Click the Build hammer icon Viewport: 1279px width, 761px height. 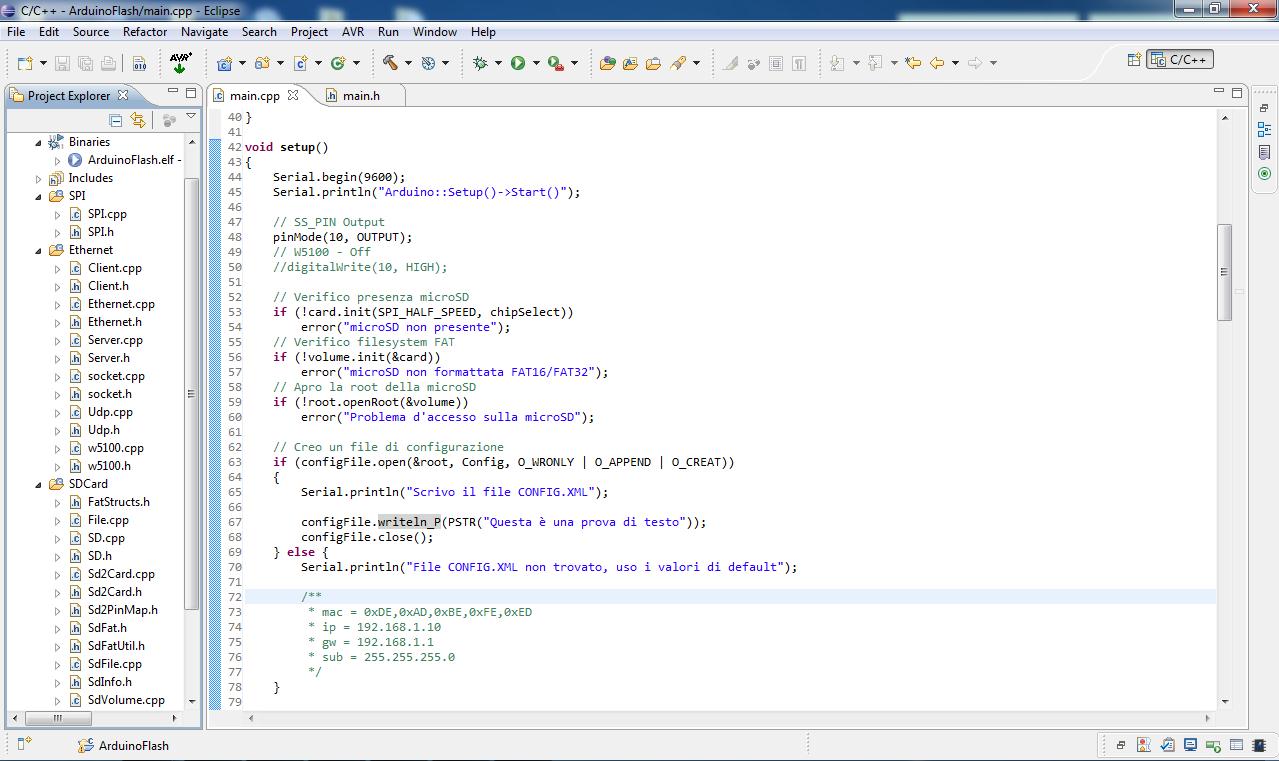pos(391,62)
